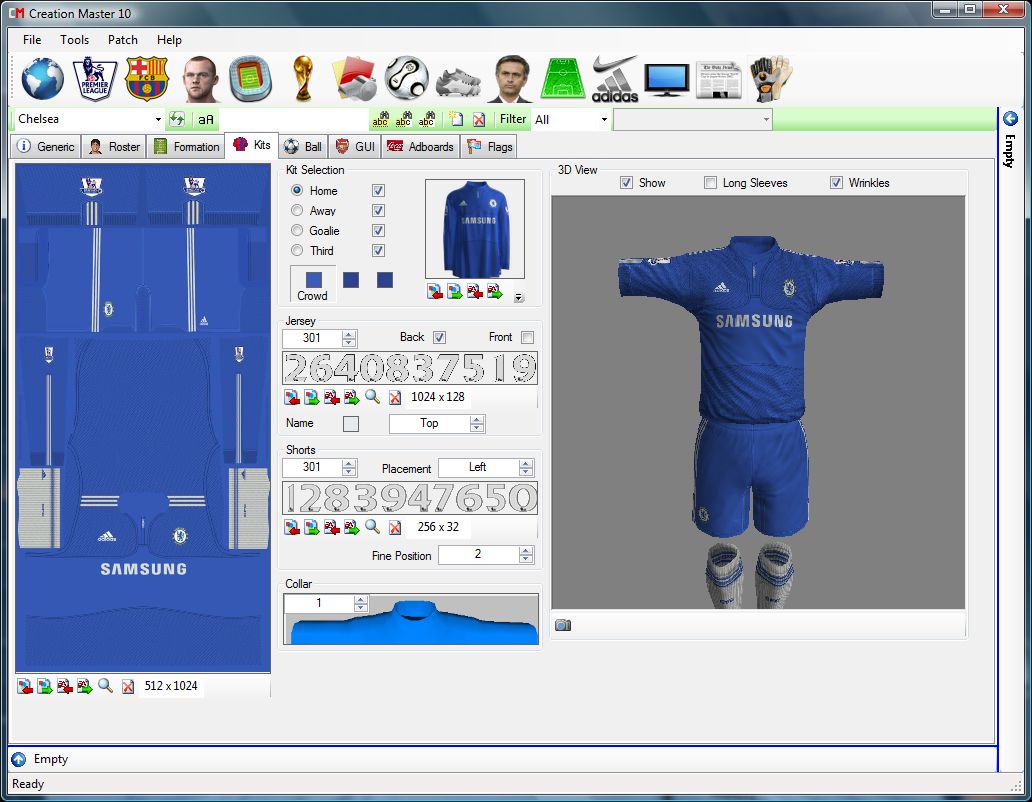Click the Fine Position stepper arrows
Viewport: 1032px width, 802px height.
pyautogui.click(x=525, y=555)
